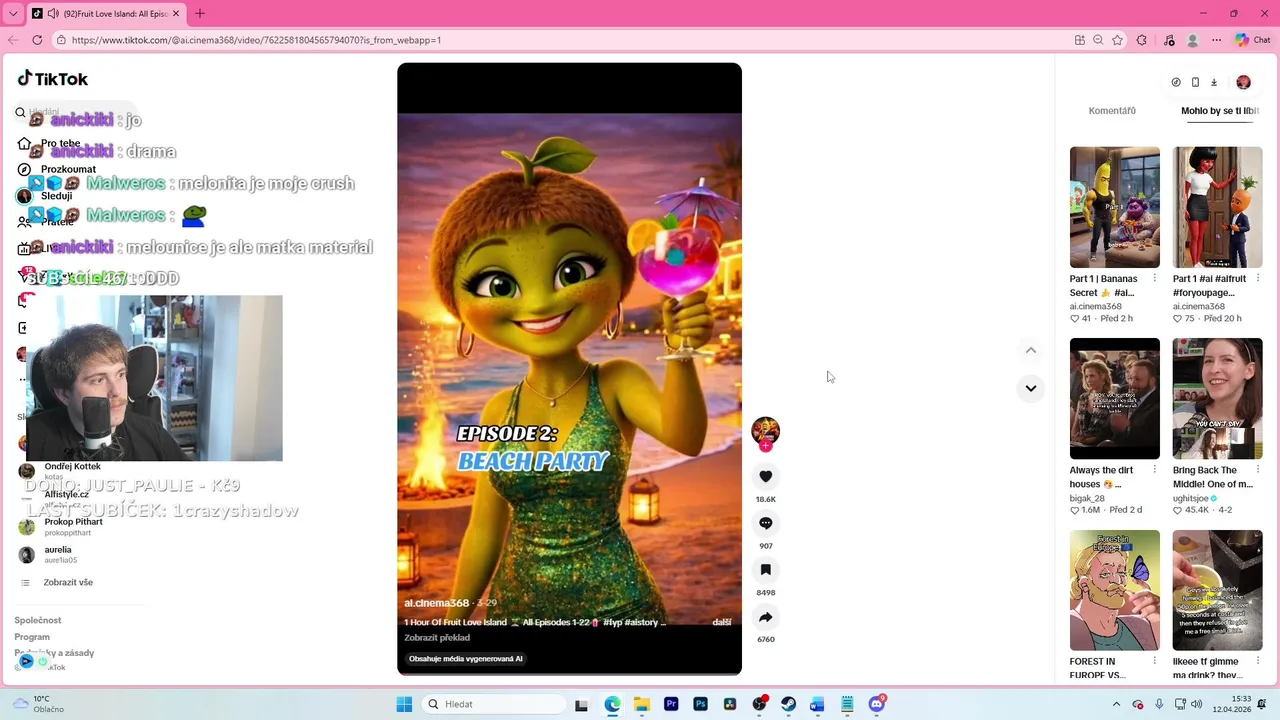Reload the page with the refresh icon
The image size is (1280, 720).
[37, 40]
